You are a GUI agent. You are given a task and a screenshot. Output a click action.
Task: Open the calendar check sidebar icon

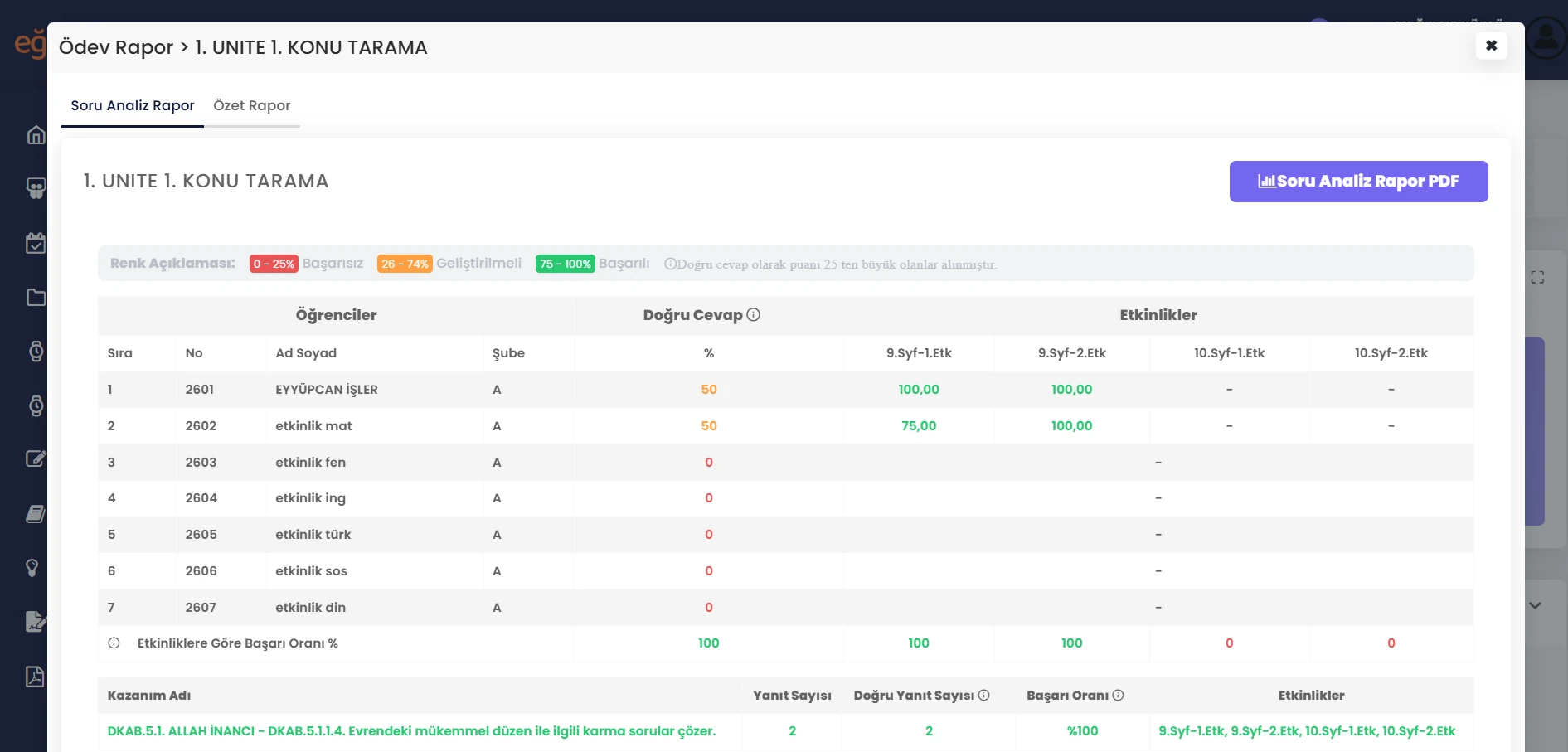36,243
